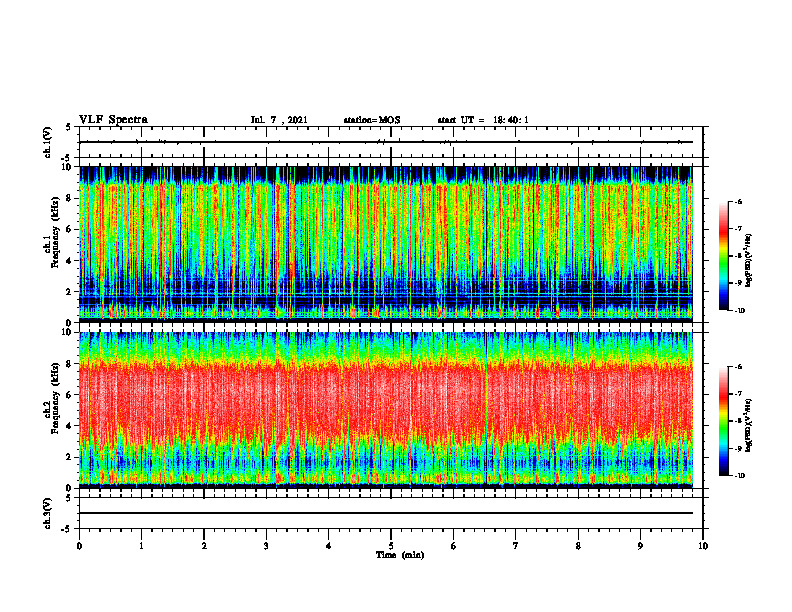Click the "4" kHz tick on ch.2 frequency axis

tap(70, 426)
